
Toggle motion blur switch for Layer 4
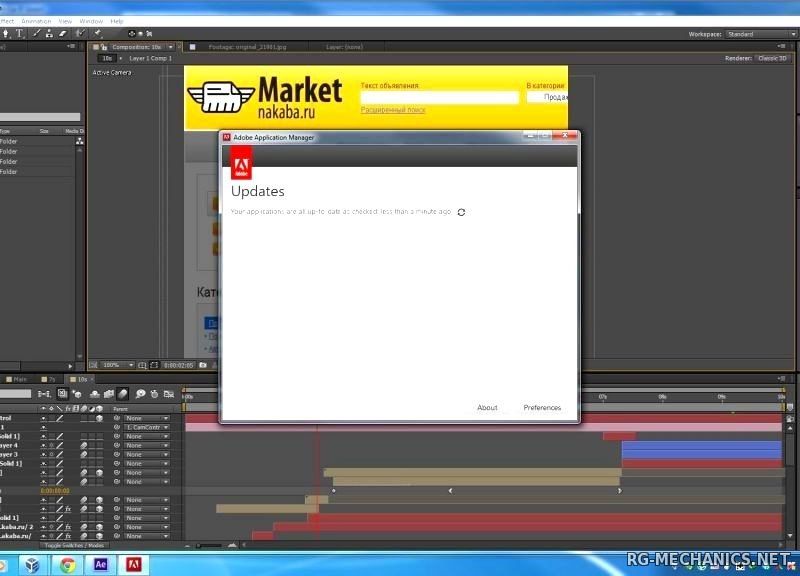click(x=84, y=445)
